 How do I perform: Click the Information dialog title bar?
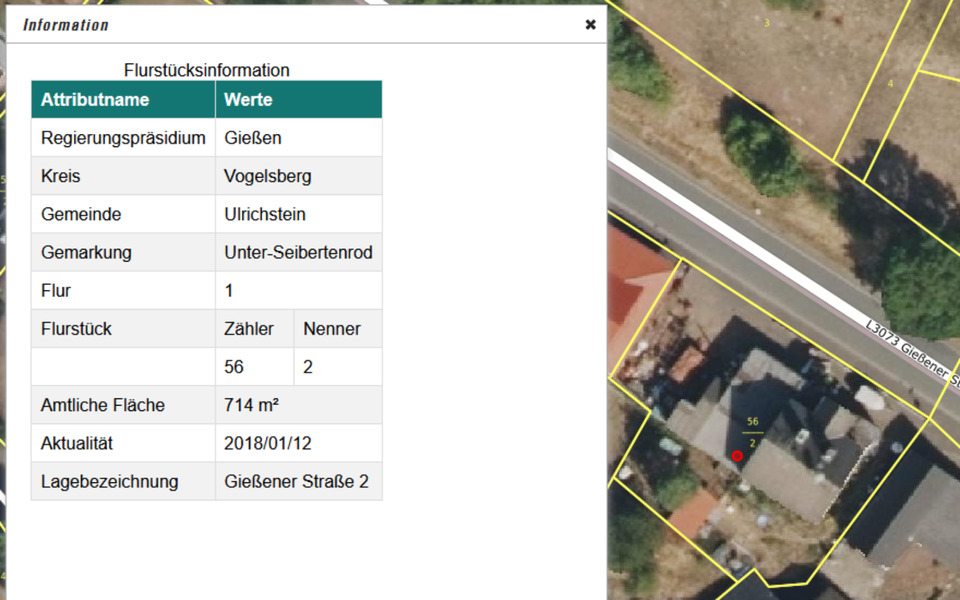tap(300, 25)
